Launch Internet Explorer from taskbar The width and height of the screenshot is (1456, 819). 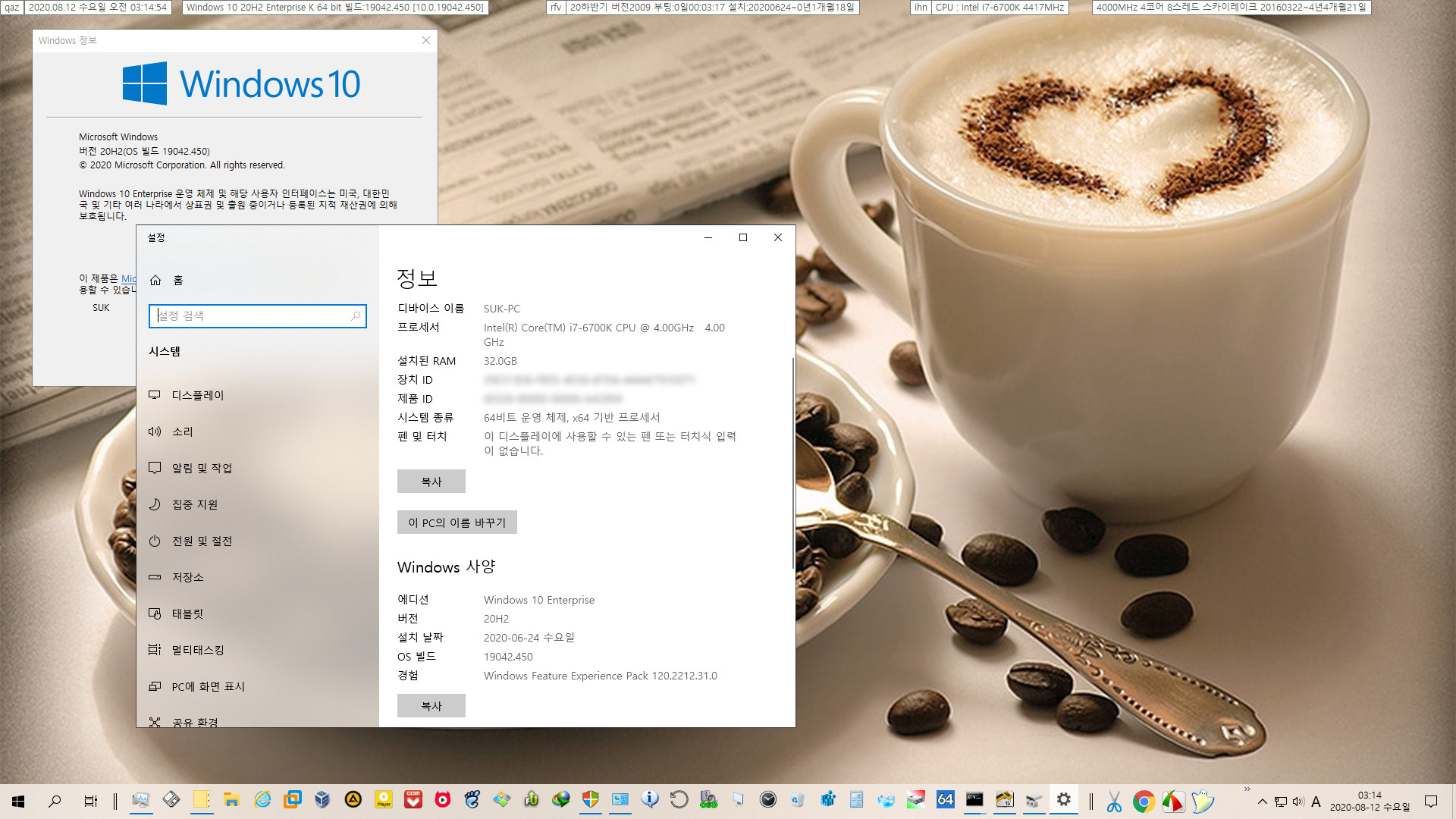pos(262,800)
